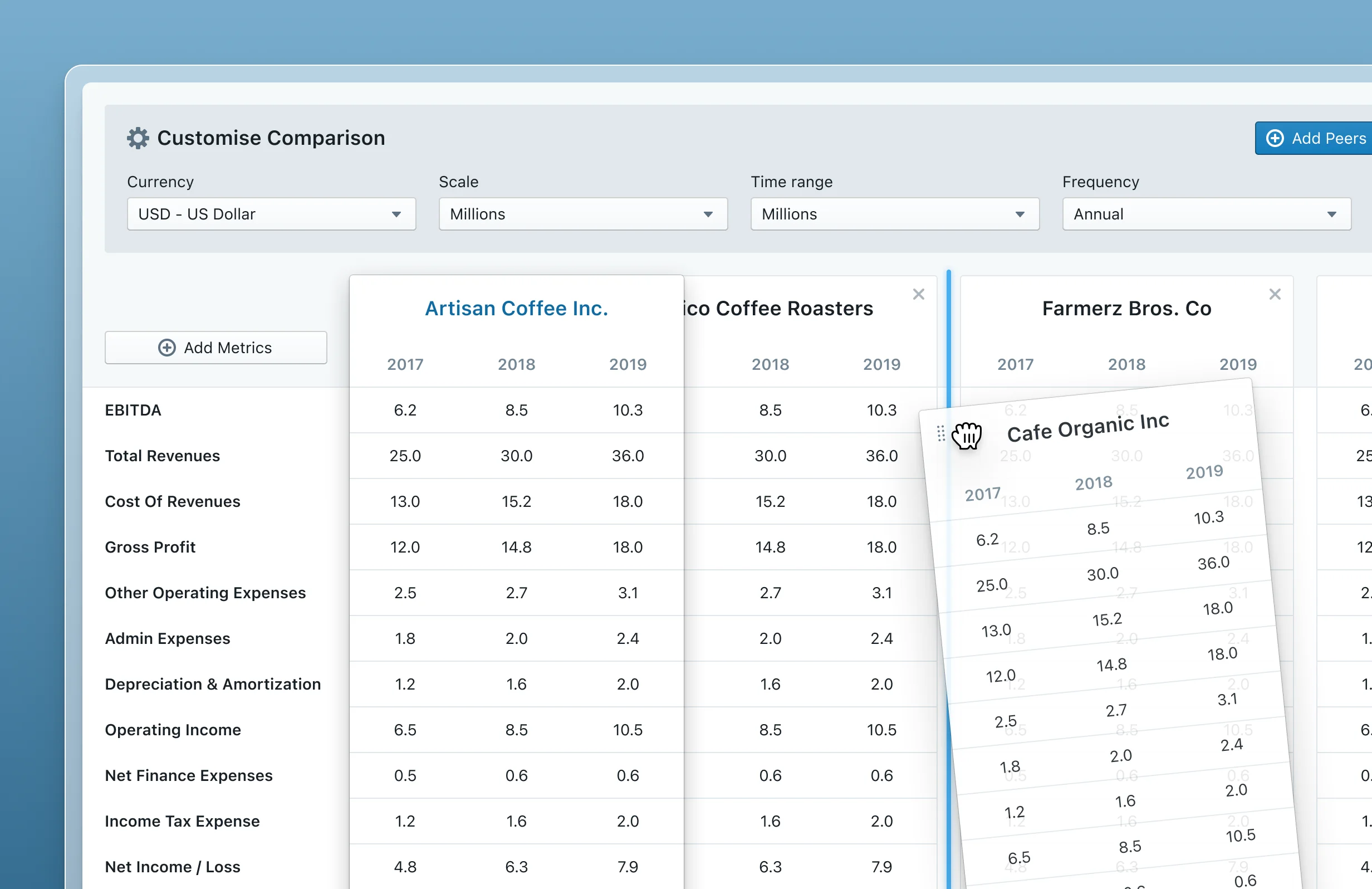1372x889 pixels.
Task: Select the Total Revenues metric label
Action: tap(162, 456)
